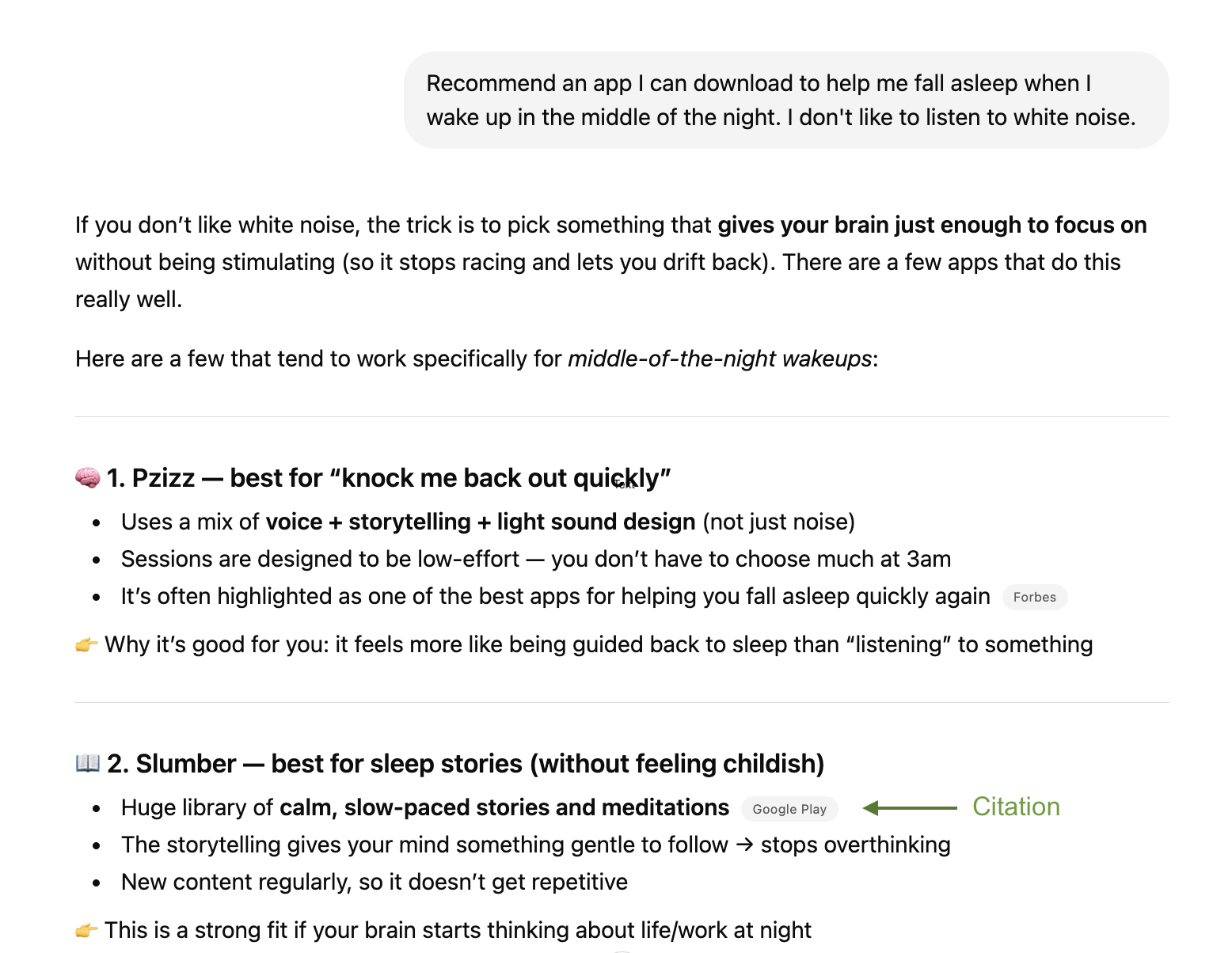Click bullet about sessions being low-effort at 3am
Viewport: 1232px width, 953px height.
536,560
